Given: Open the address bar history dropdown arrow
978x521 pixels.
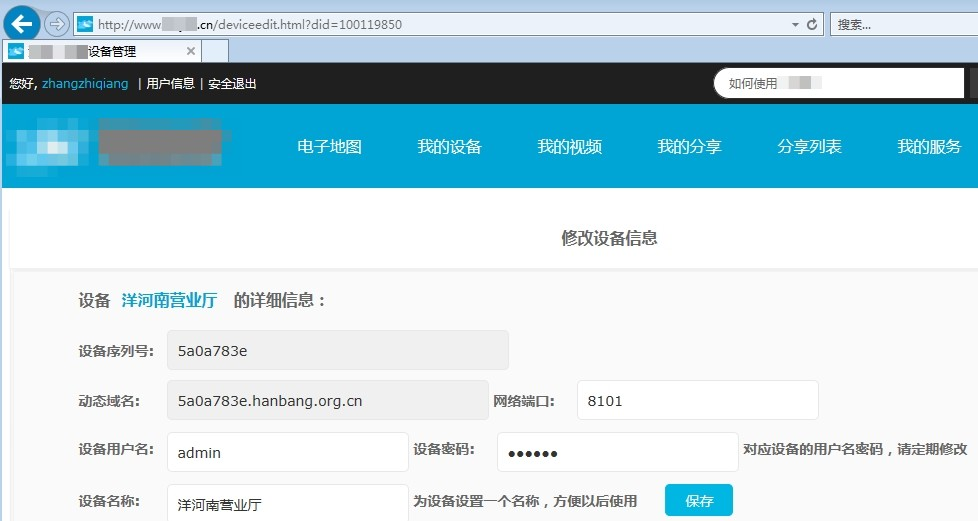Looking at the screenshot, I should click(795, 24).
